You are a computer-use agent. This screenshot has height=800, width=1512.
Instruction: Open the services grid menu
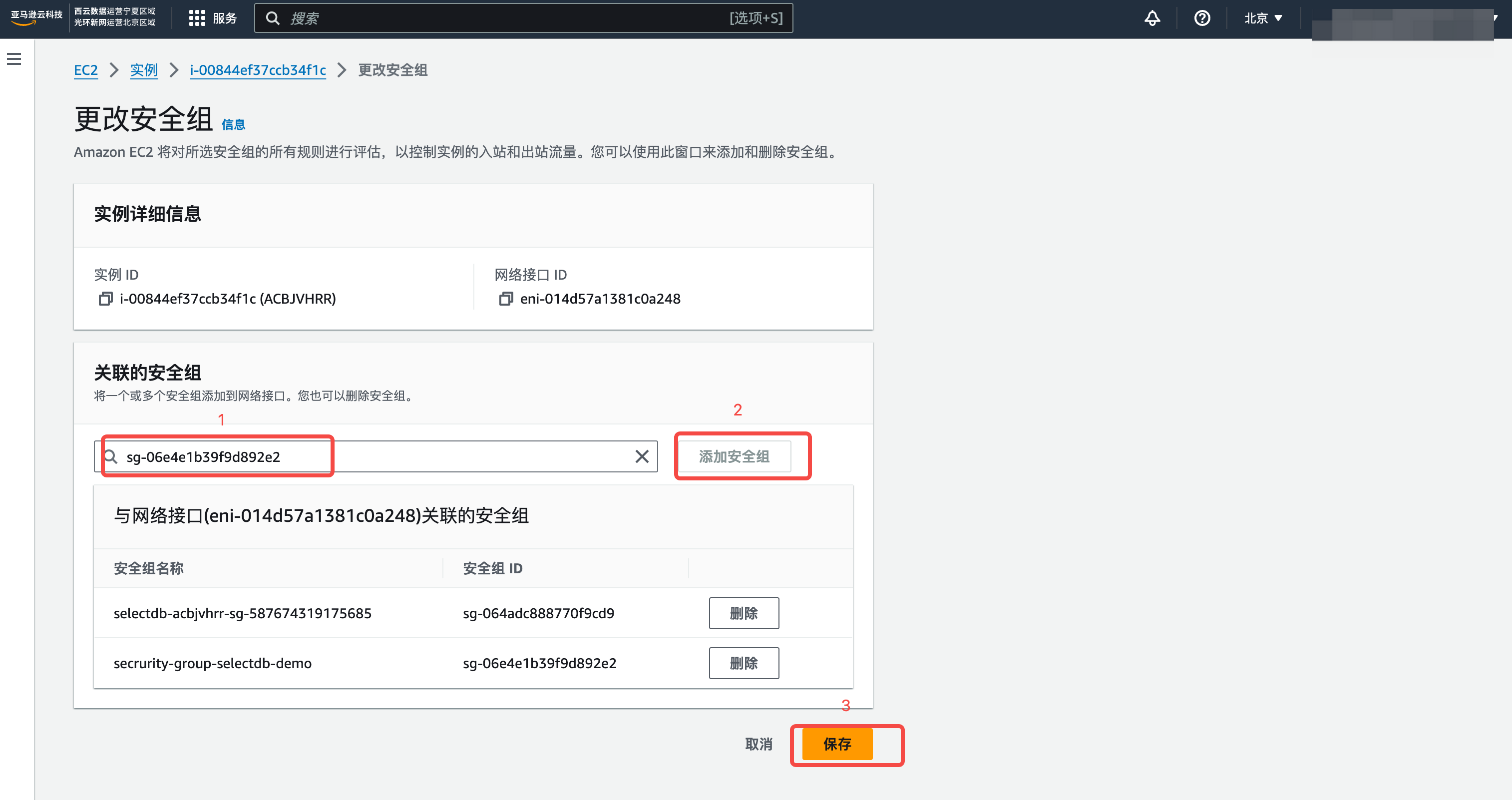(x=197, y=18)
